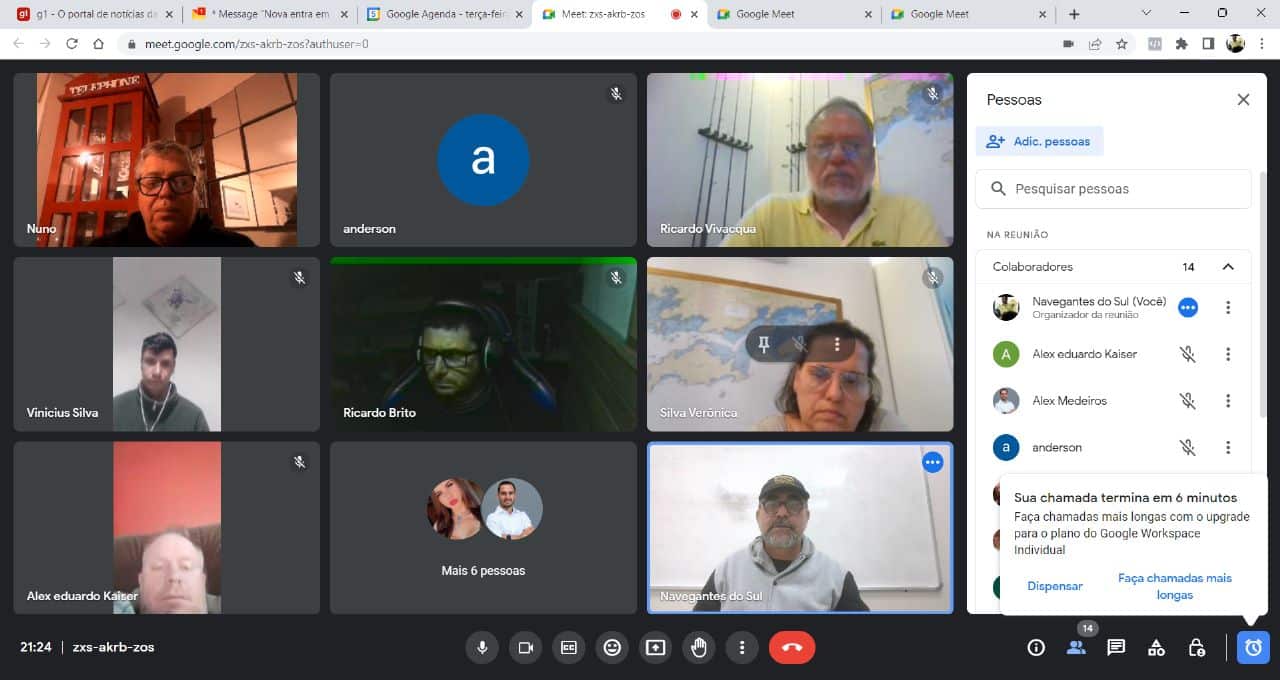Open more options for Alex Medeiros
Screen dimensions: 1280x680
[1228, 401]
